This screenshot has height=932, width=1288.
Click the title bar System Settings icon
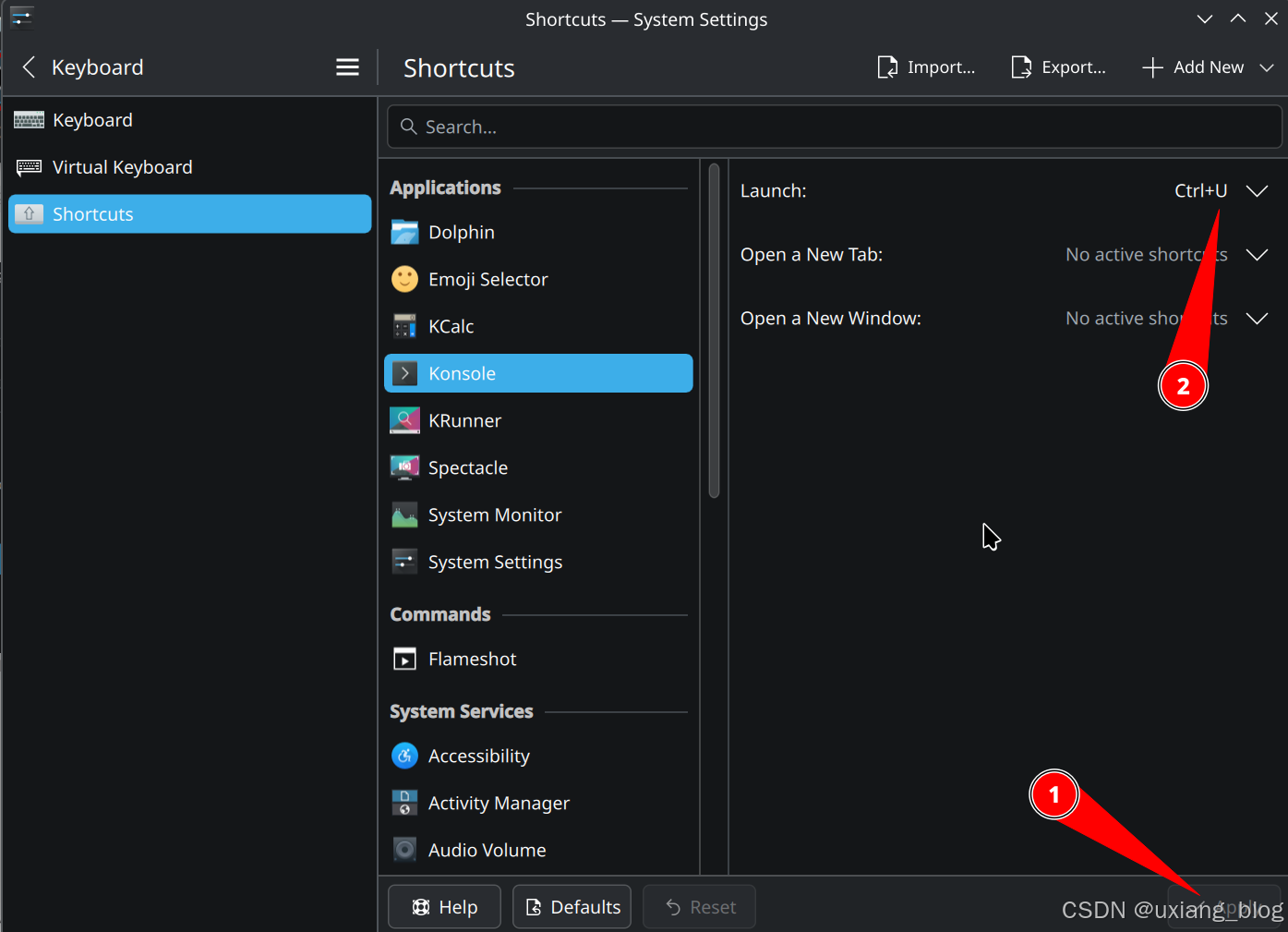[x=21, y=17]
